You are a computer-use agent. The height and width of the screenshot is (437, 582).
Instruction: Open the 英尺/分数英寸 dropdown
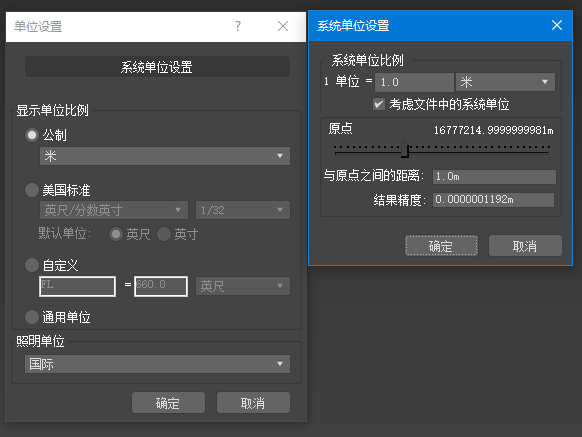coord(114,210)
